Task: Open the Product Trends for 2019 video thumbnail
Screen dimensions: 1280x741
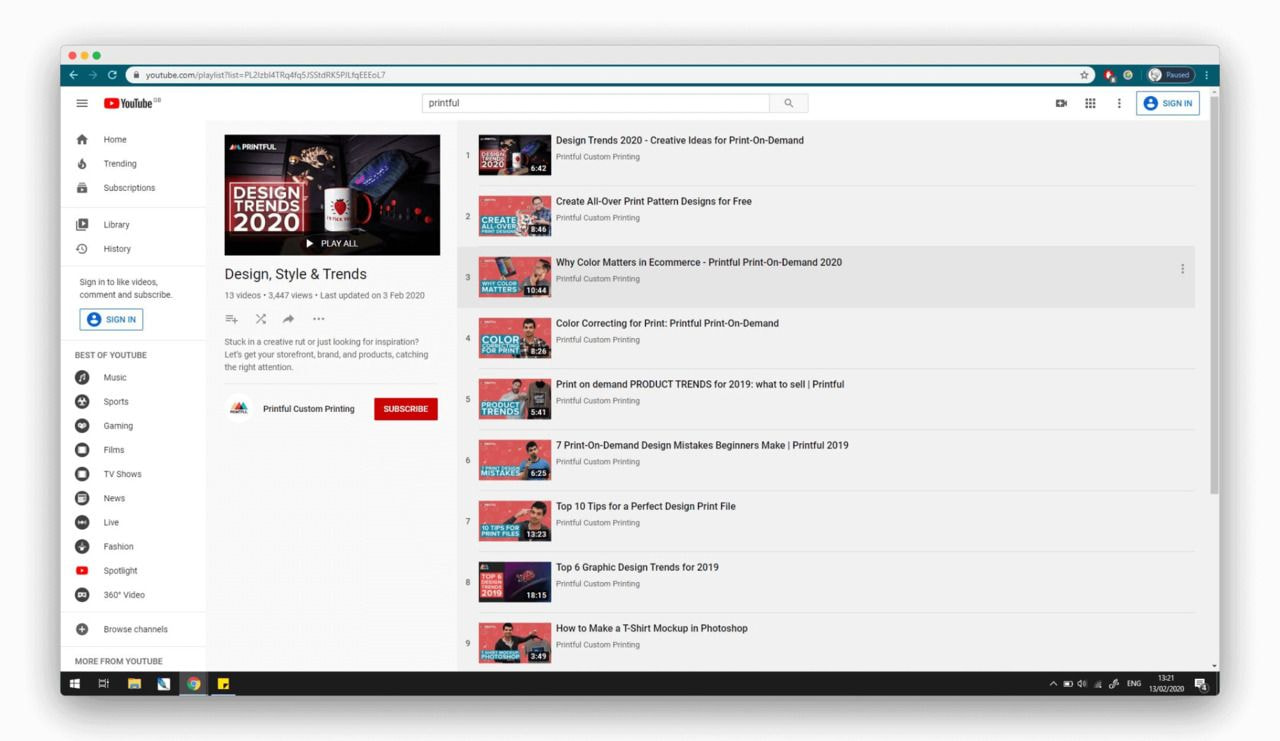Action: click(514, 399)
